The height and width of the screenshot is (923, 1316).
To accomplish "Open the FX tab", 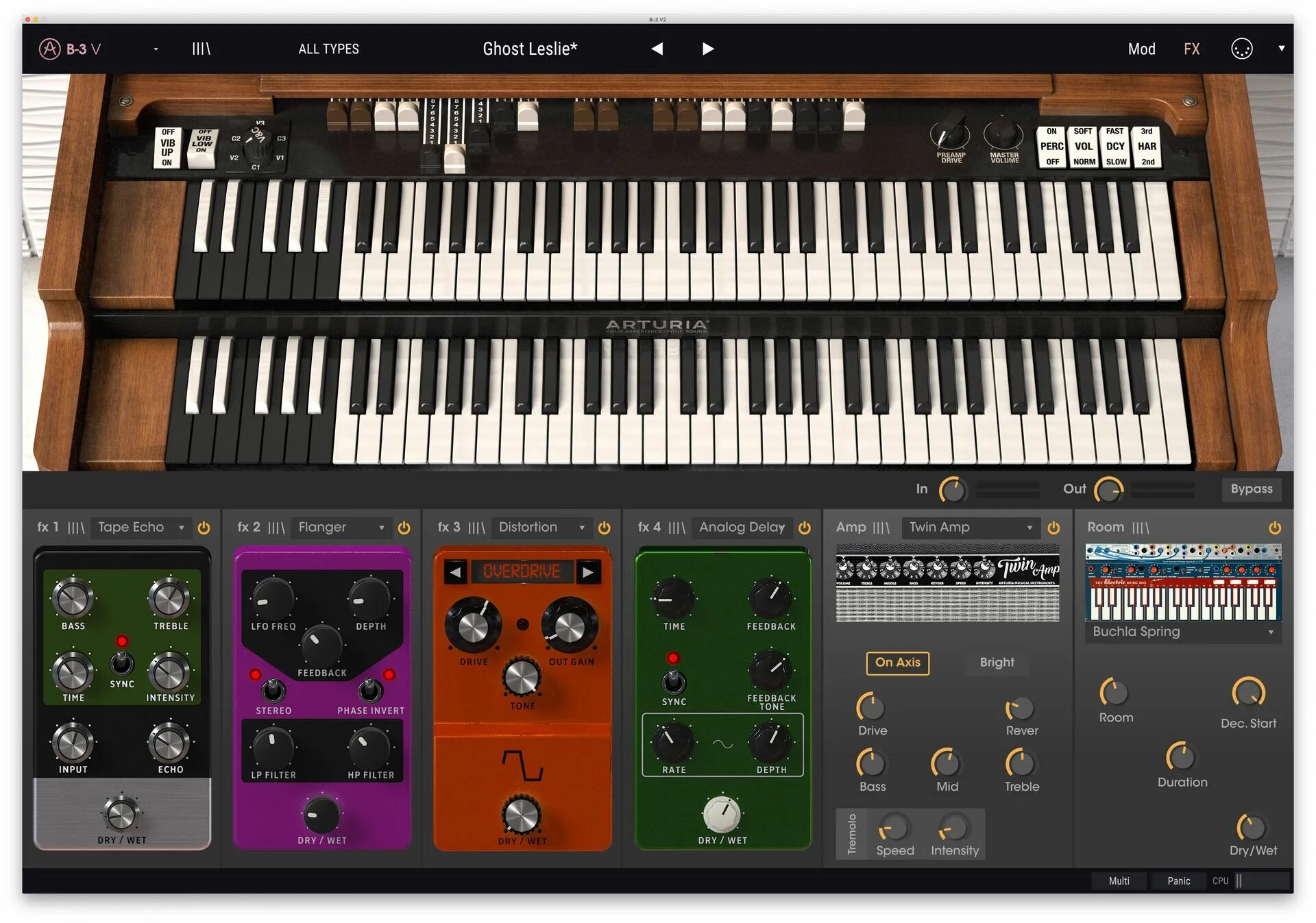I will click(1191, 49).
